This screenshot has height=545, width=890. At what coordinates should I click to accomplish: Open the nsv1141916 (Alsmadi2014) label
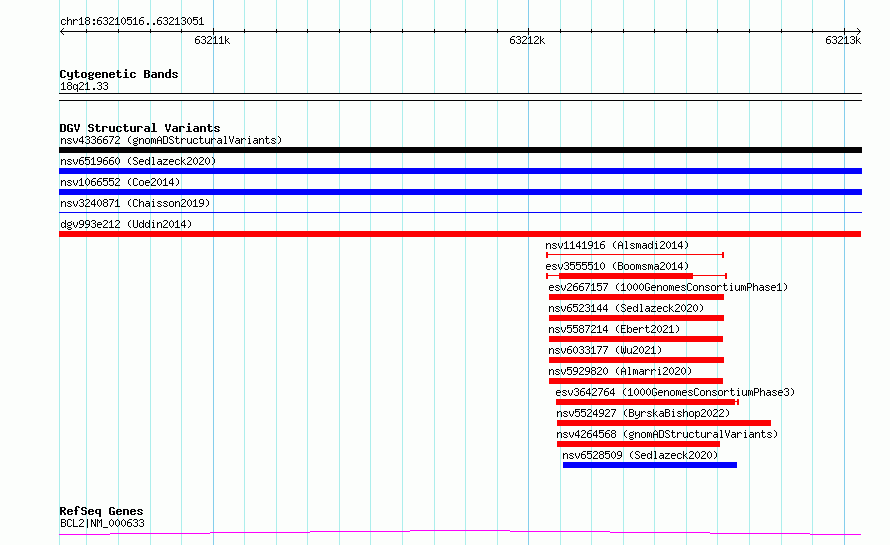[617, 245]
